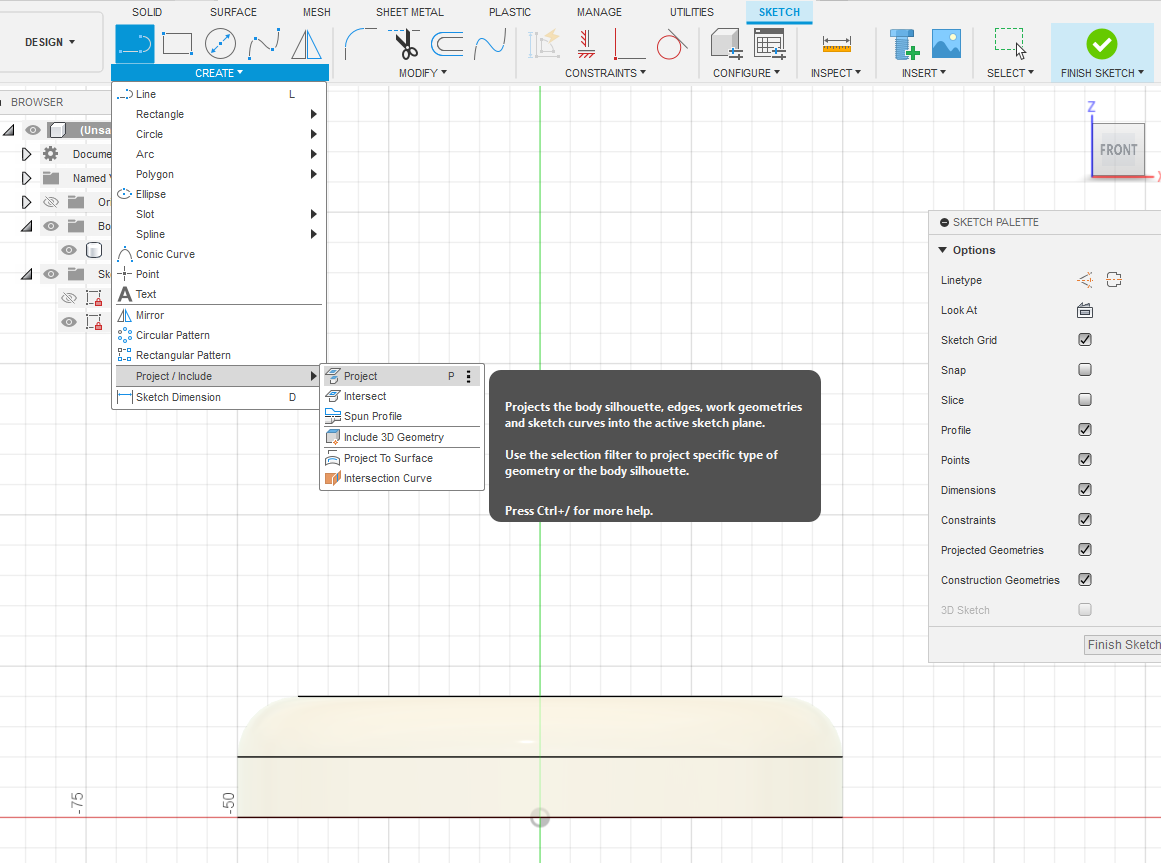Toggle visibility eye of the Bodies folder
The width and height of the screenshot is (1161, 863).
51,226
